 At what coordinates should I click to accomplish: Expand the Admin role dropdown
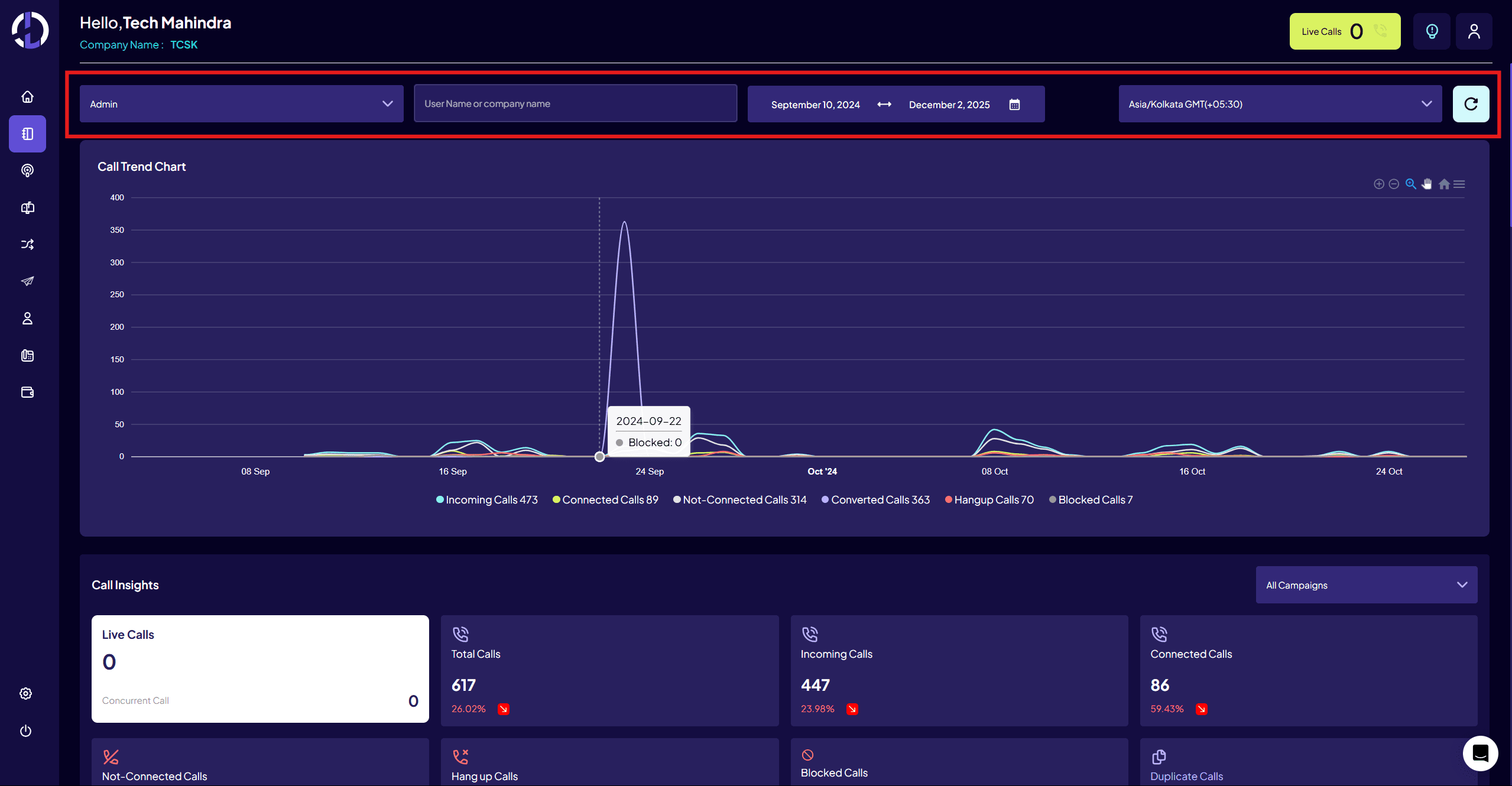[241, 104]
